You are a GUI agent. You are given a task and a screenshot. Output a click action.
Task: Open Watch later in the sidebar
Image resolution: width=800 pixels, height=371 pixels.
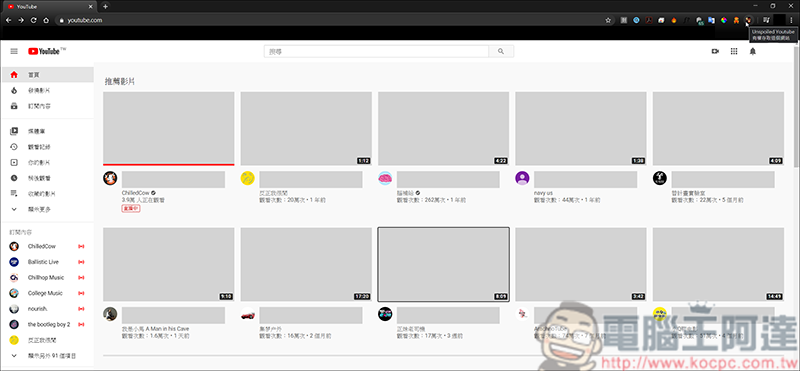coord(47,178)
